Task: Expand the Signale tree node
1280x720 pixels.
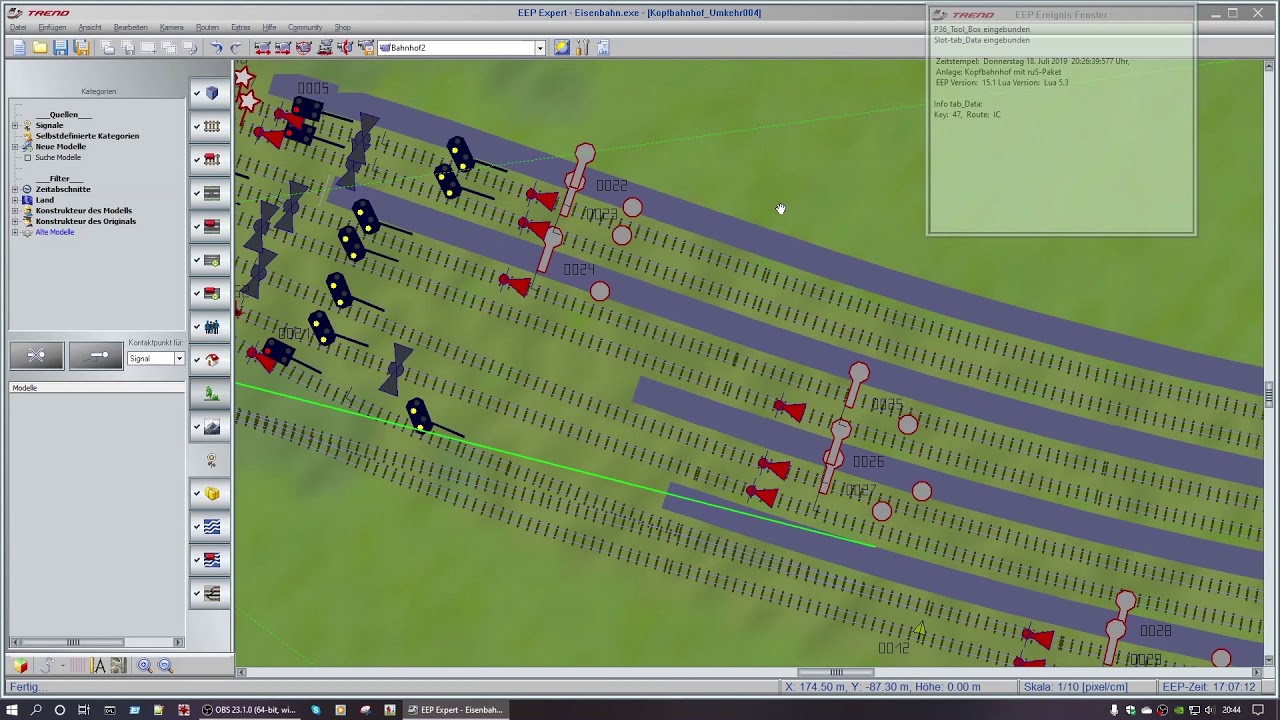Action: (15, 125)
